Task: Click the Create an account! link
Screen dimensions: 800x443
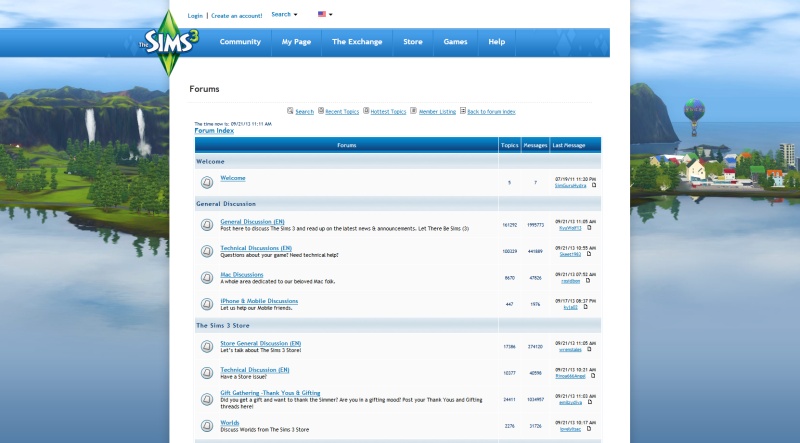Action: tap(237, 16)
